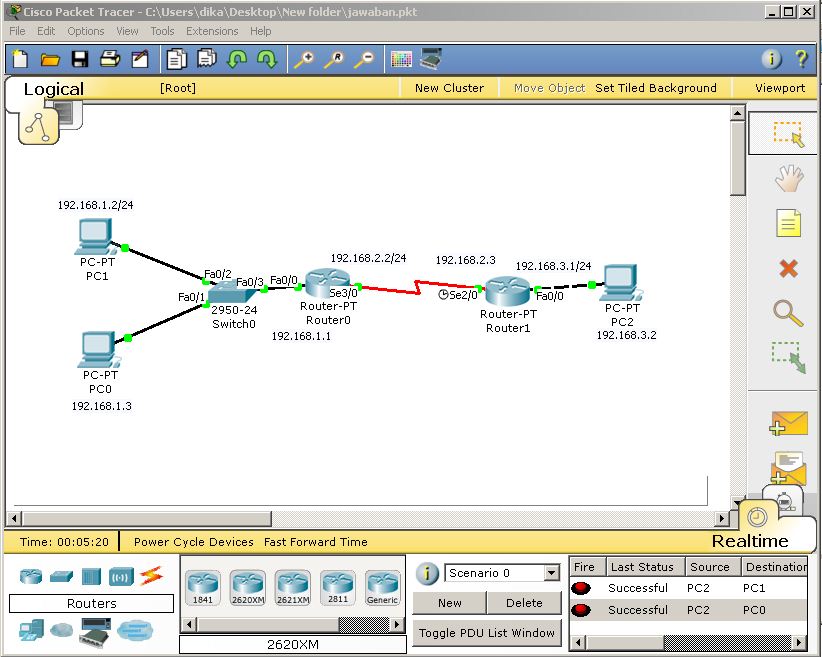
Task: Click Fast Forward Time
Action: tap(316, 542)
